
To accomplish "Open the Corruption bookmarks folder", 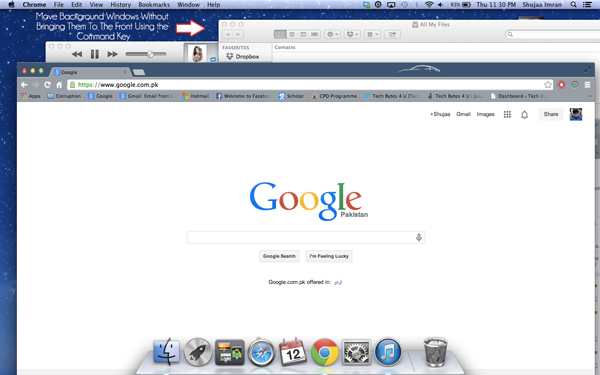I will click(x=64, y=96).
